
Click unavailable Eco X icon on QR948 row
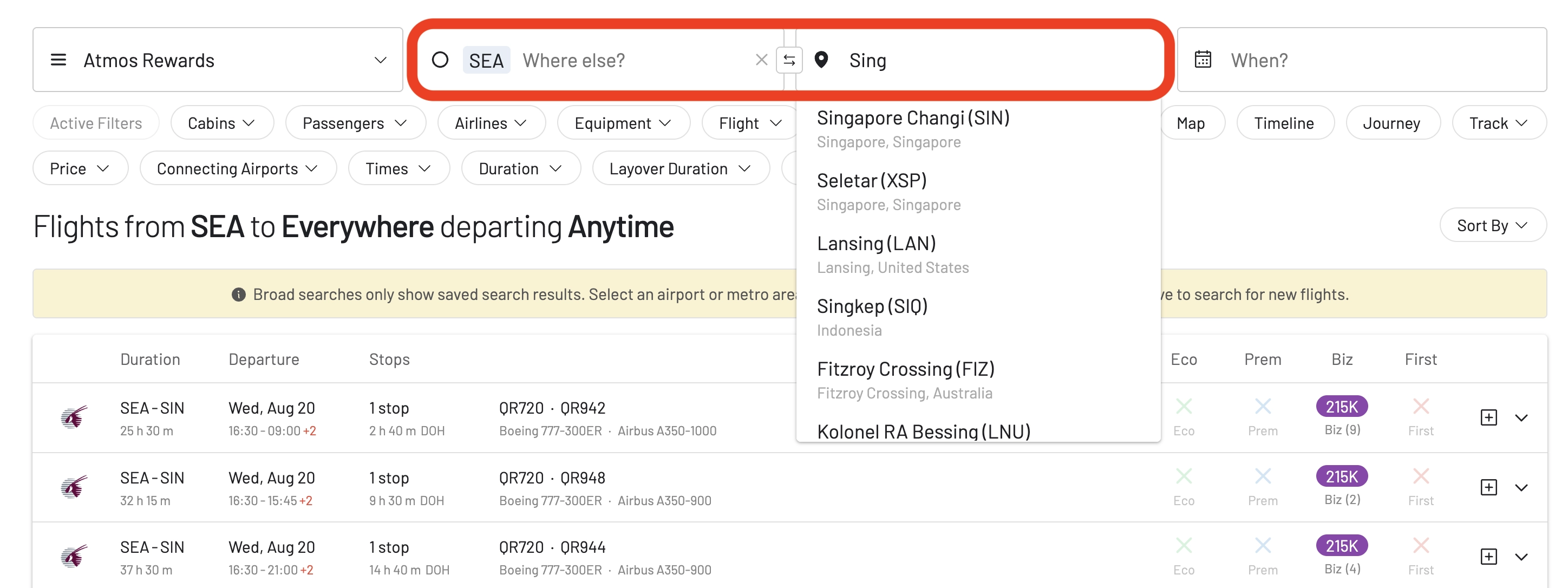(1183, 476)
